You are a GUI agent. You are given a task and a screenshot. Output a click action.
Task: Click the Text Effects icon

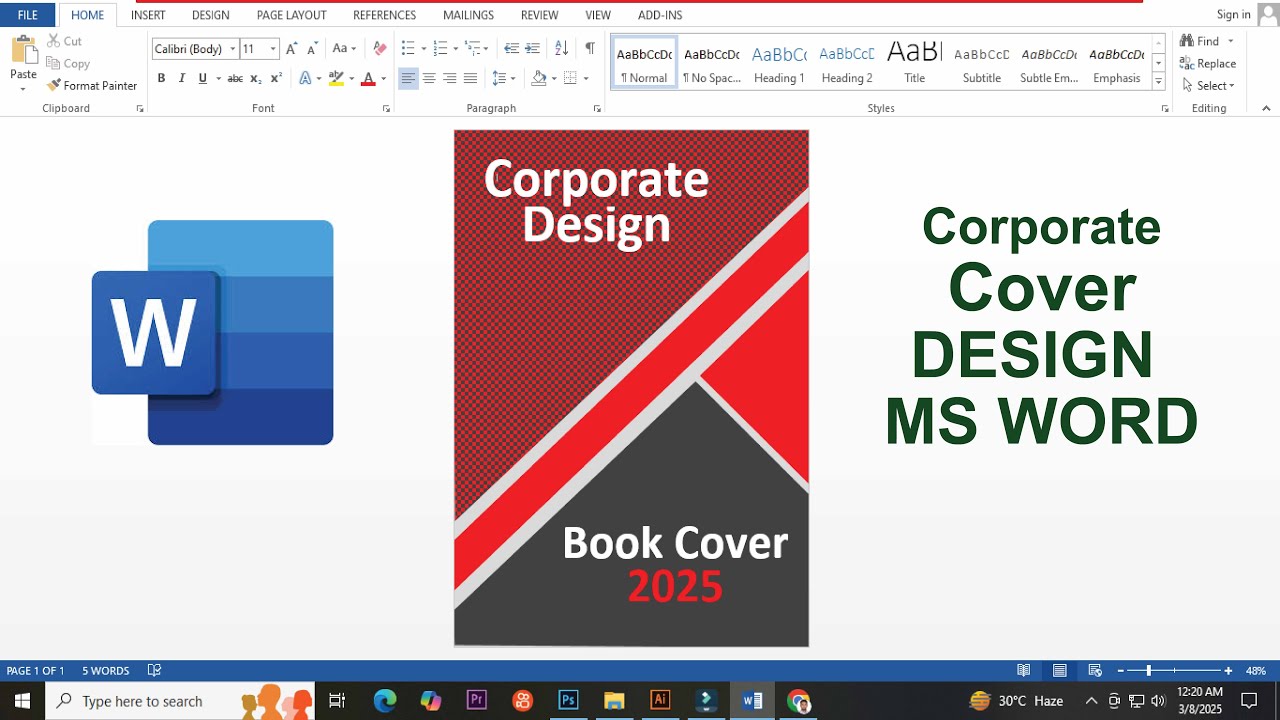tap(306, 78)
